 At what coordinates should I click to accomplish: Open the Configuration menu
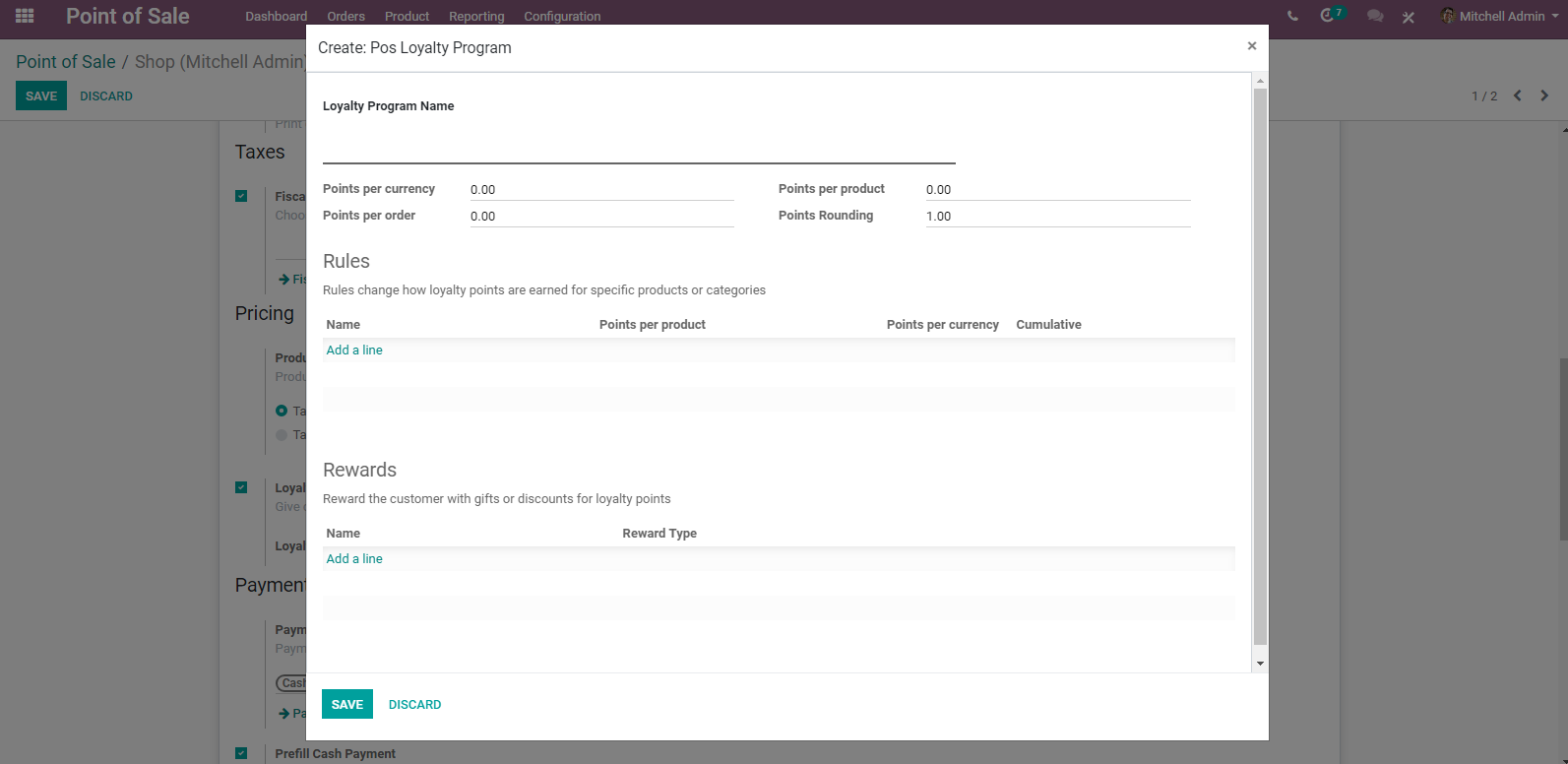[562, 16]
